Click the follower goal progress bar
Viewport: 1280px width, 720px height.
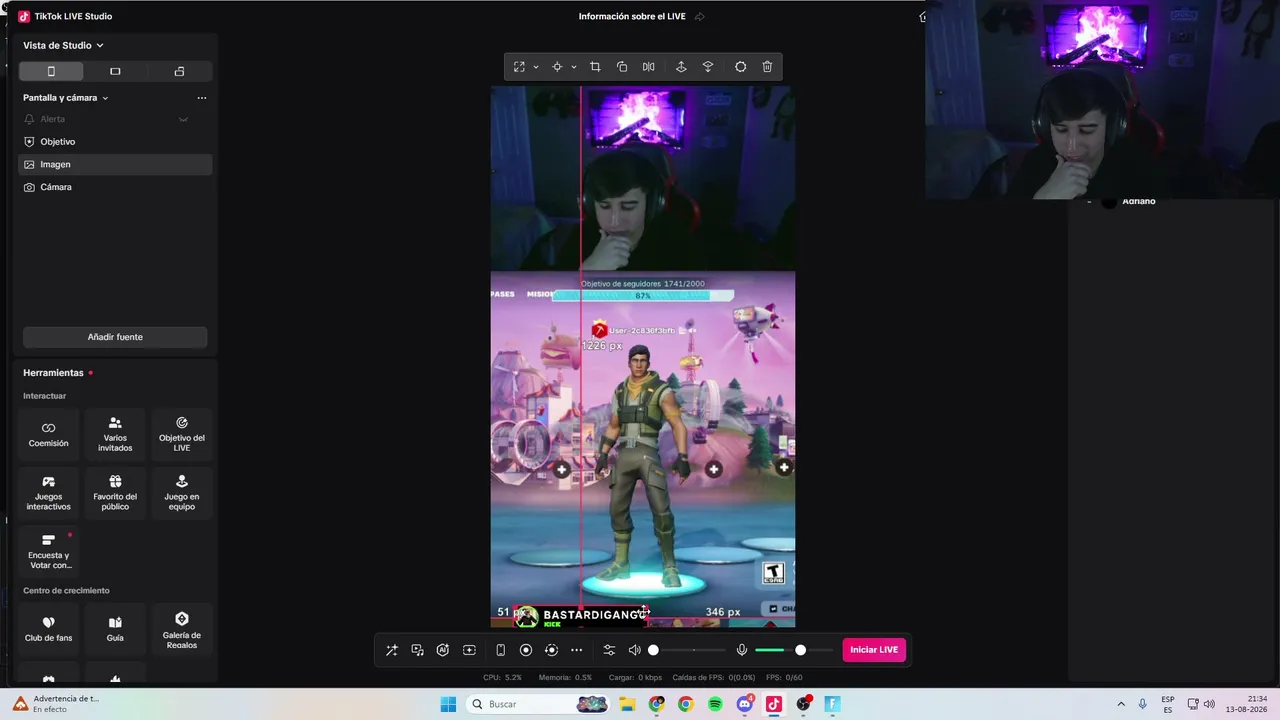click(x=643, y=296)
